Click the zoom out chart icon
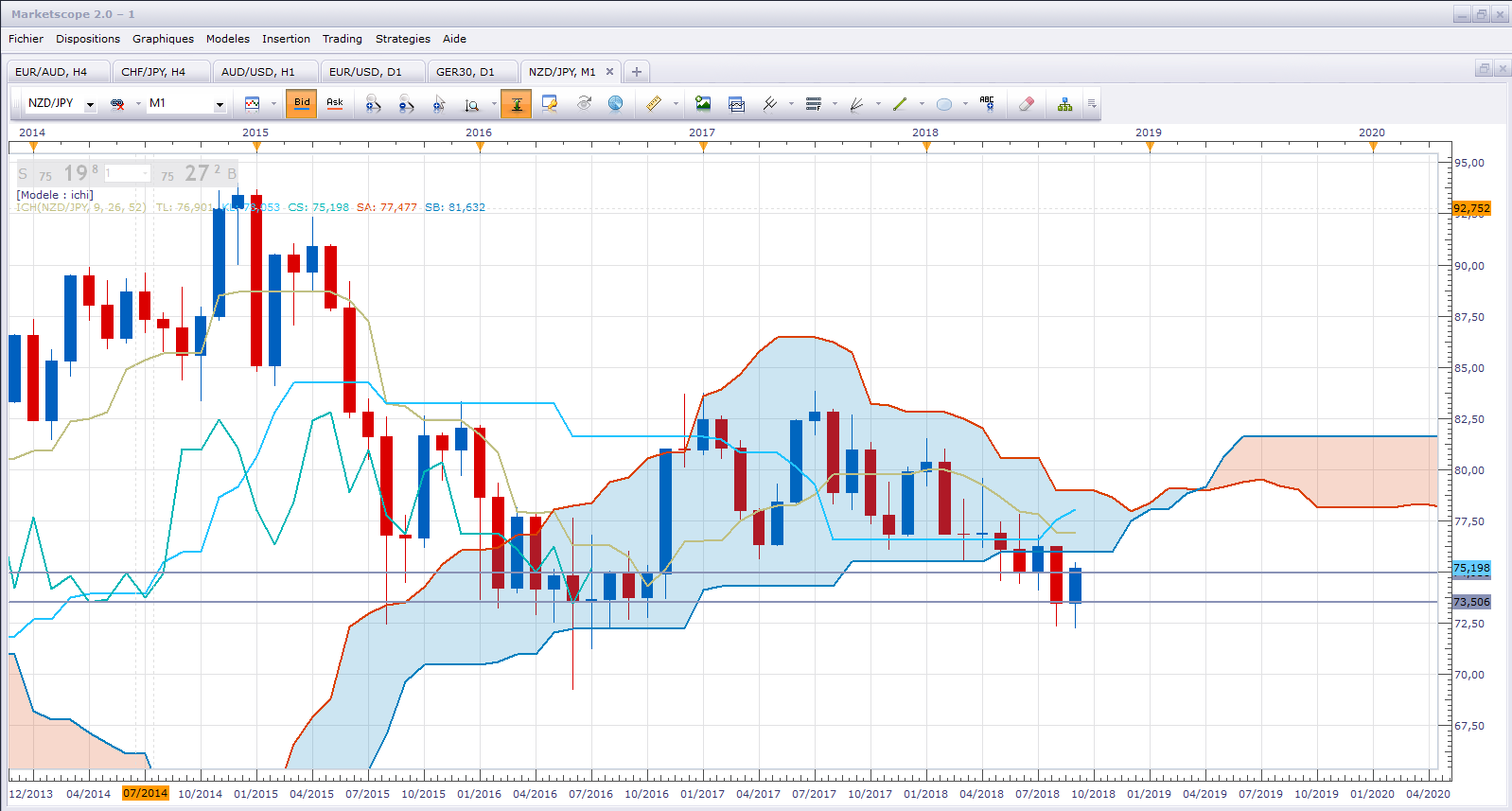Screen dimensions: 1512x811 click(406, 104)
